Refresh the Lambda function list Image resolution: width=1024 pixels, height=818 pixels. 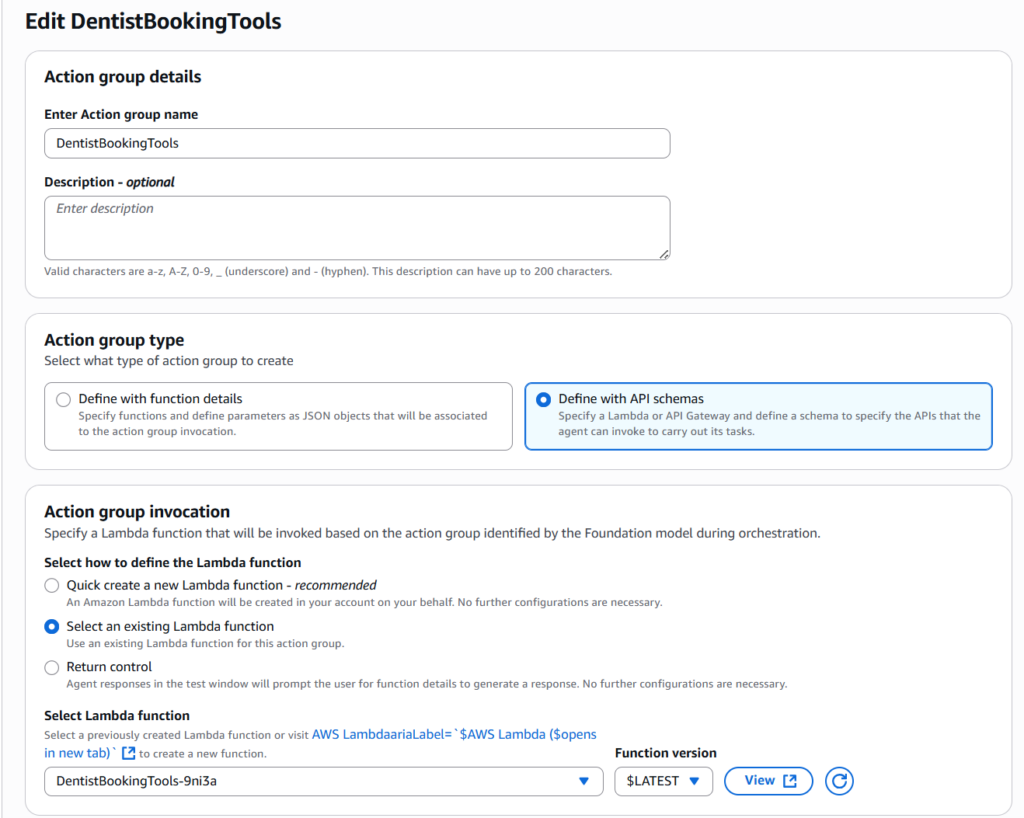tap(839, 781)
